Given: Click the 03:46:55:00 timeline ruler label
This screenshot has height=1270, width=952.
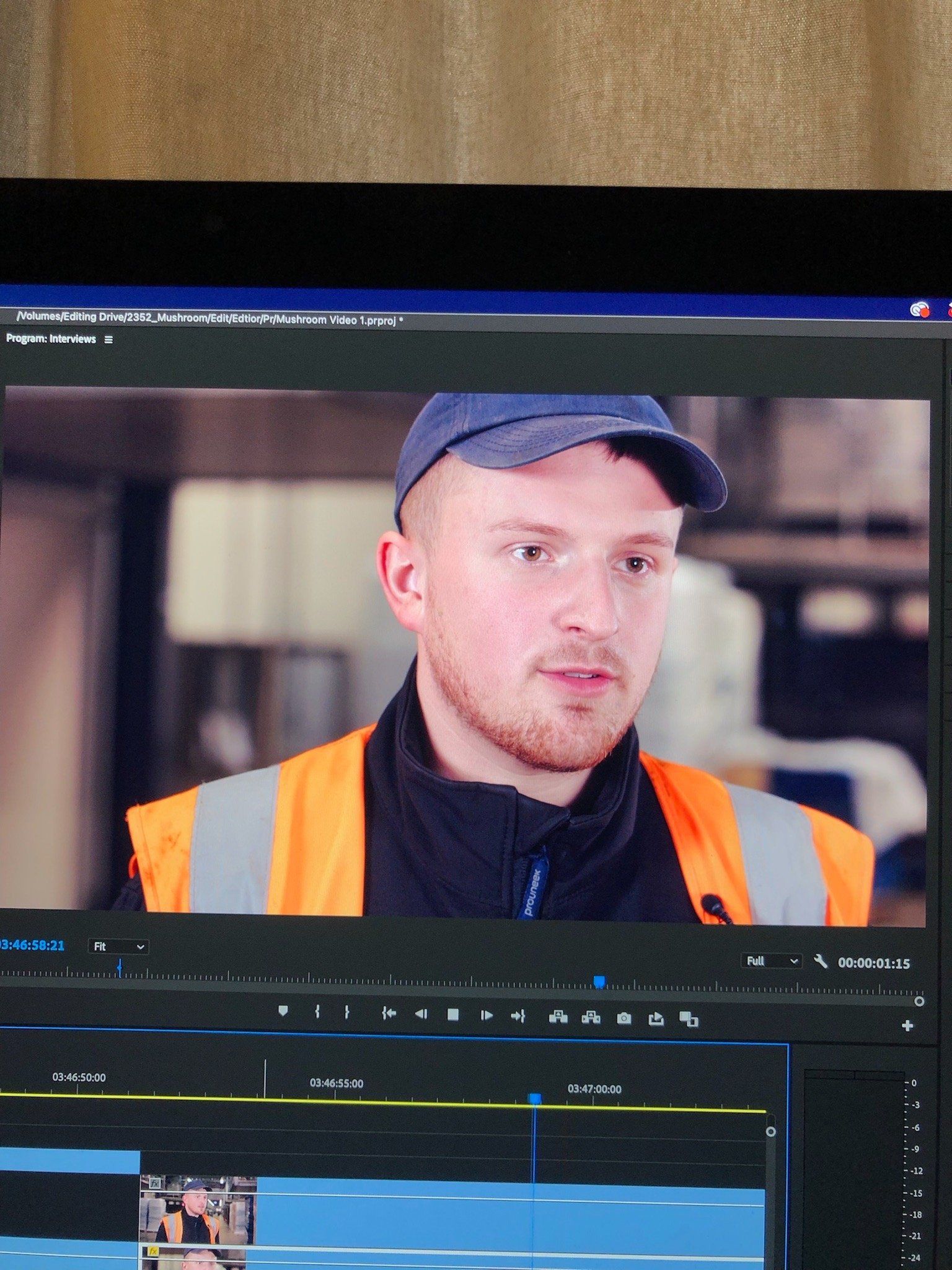Looking at the screenshot, I should [x=337, y=1083].
